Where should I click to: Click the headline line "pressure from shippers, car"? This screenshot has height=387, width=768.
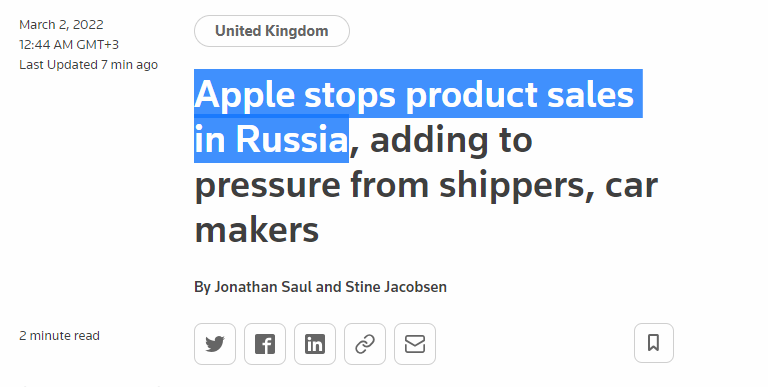(426, 185)
